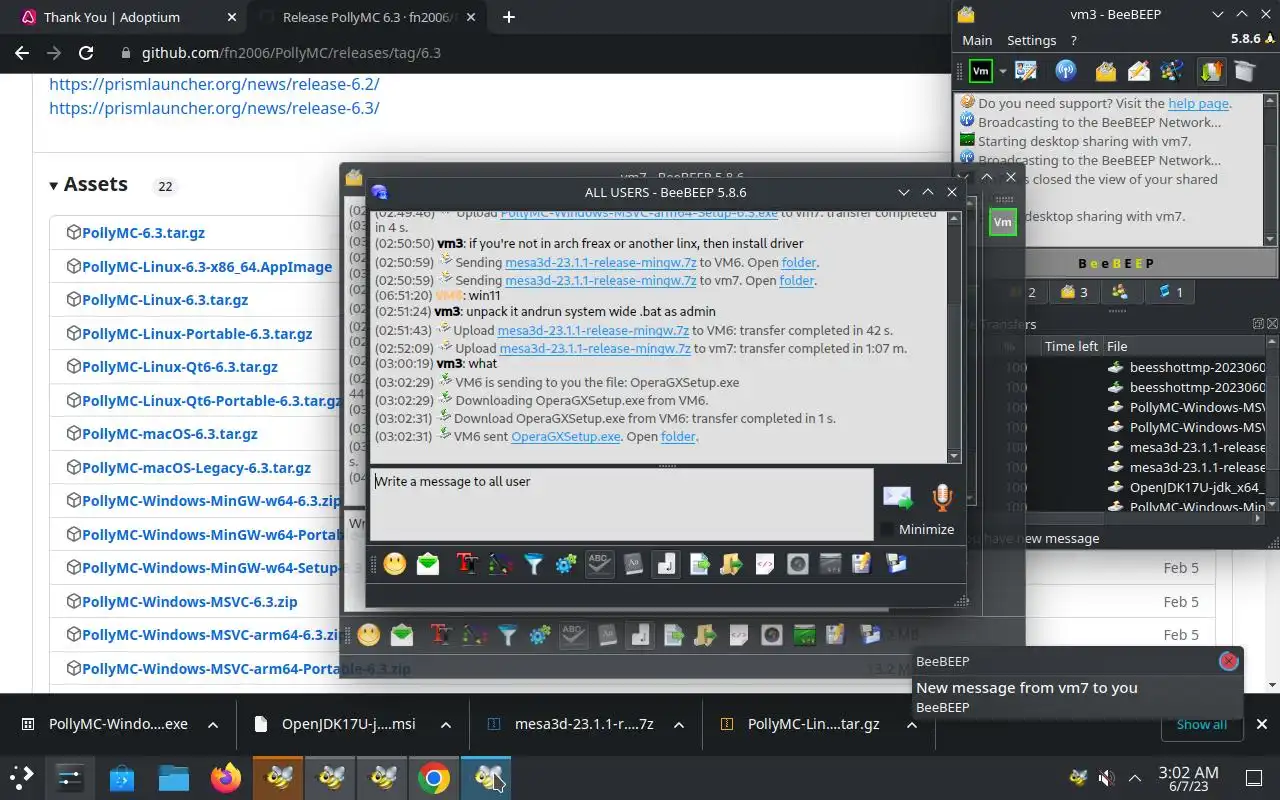Expand options for mesa3d 7z download

click(679, 724)
